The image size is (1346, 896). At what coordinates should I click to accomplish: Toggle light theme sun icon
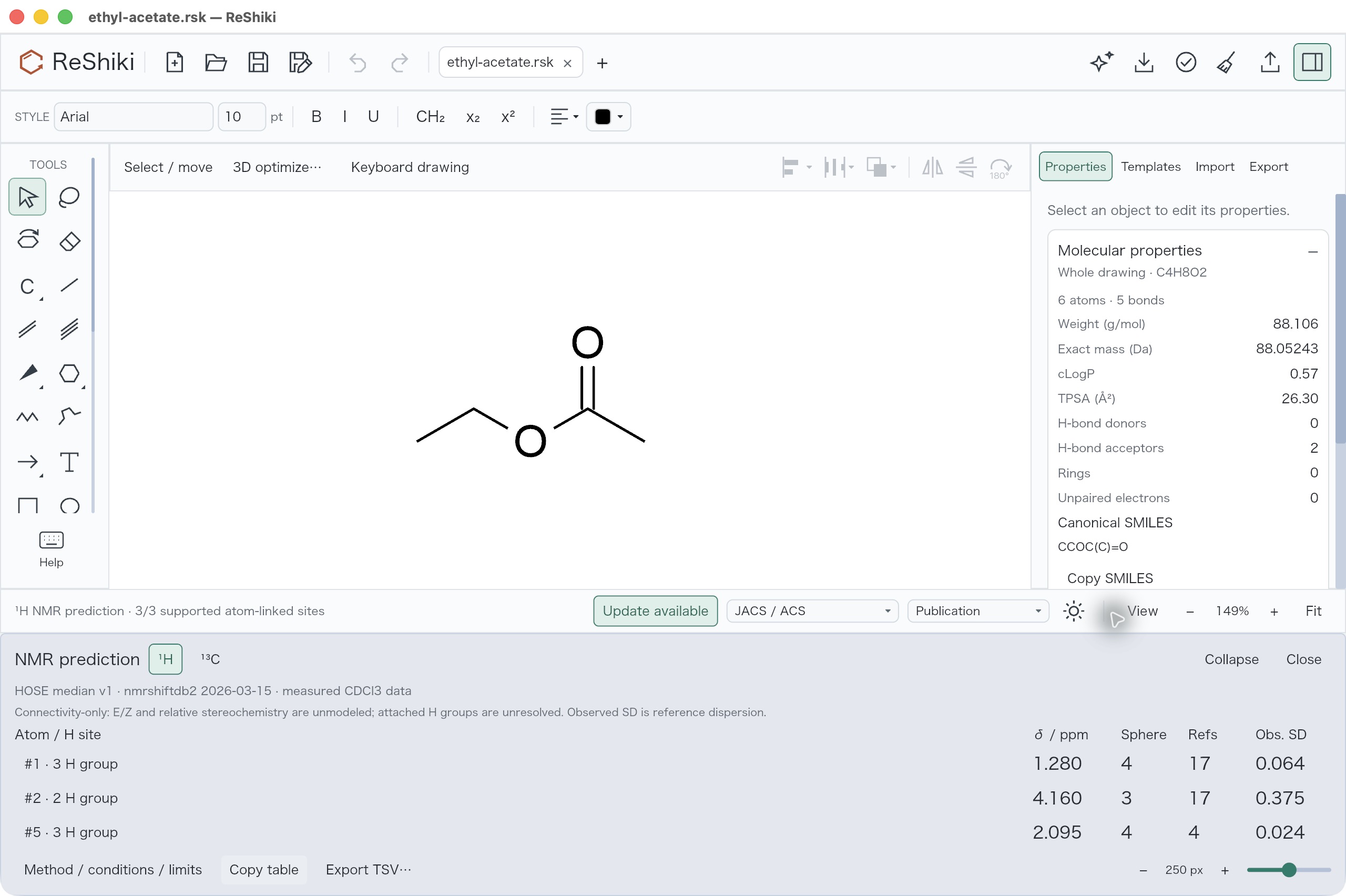[1074, 611]
